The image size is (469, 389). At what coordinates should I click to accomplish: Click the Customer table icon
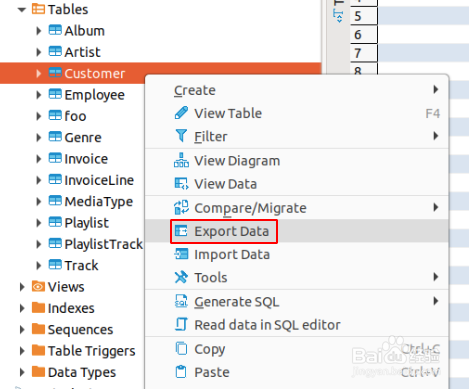[x=55, y=73]
